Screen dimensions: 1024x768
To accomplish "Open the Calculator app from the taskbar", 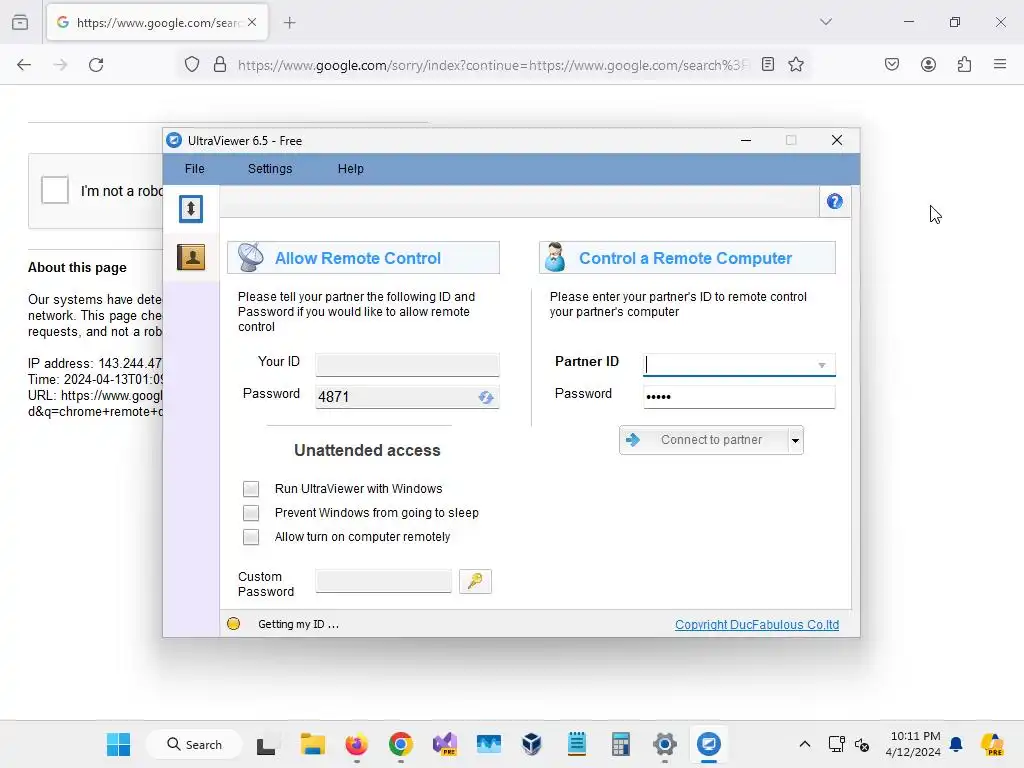I will coord(620,744).
